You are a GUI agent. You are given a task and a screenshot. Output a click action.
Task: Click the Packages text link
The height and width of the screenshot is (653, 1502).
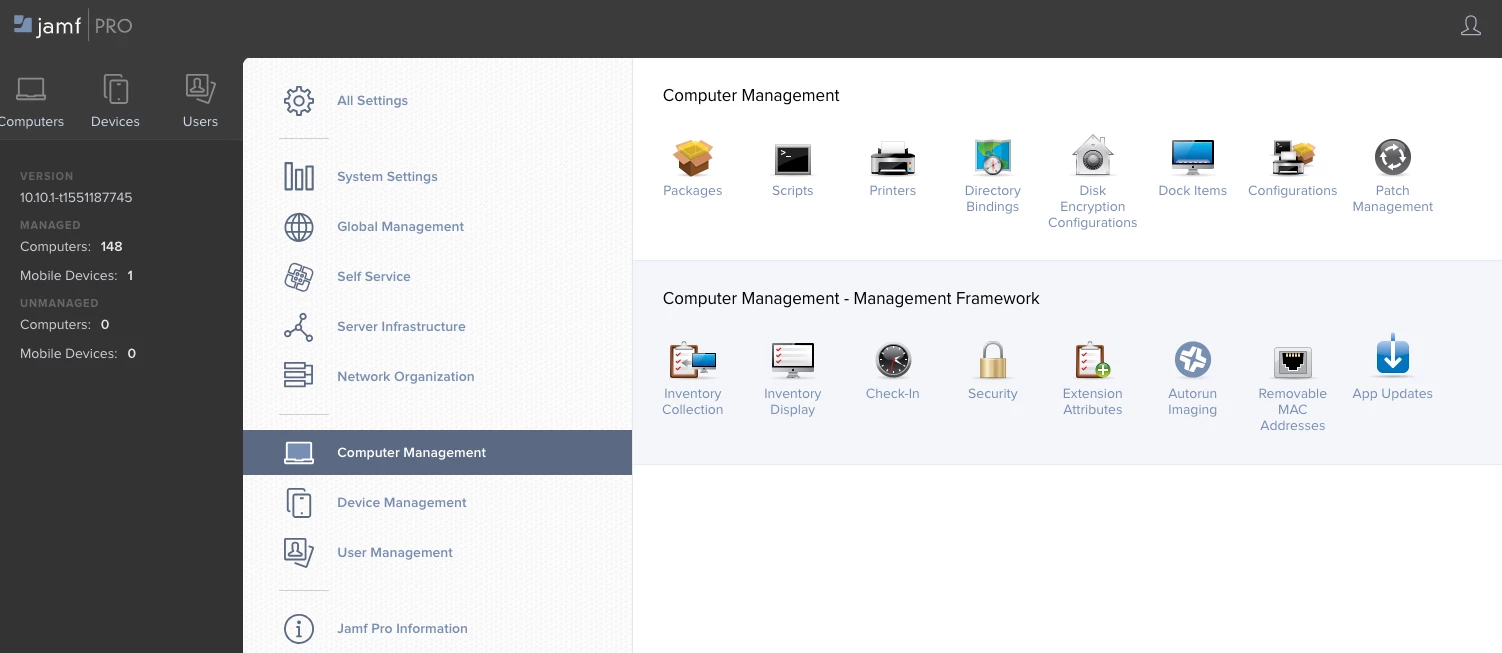pos(692,191)
